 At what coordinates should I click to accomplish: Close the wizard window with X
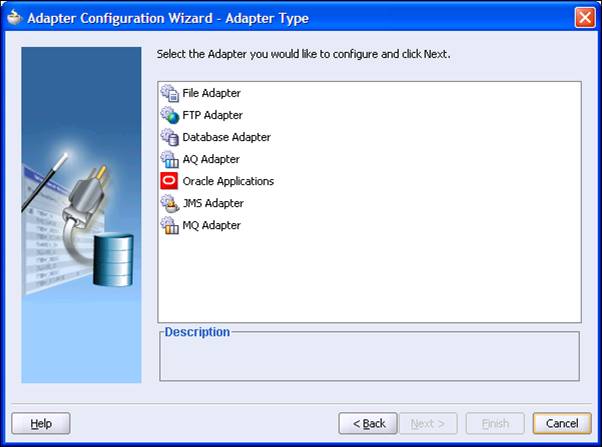click(x=585, y=18)
